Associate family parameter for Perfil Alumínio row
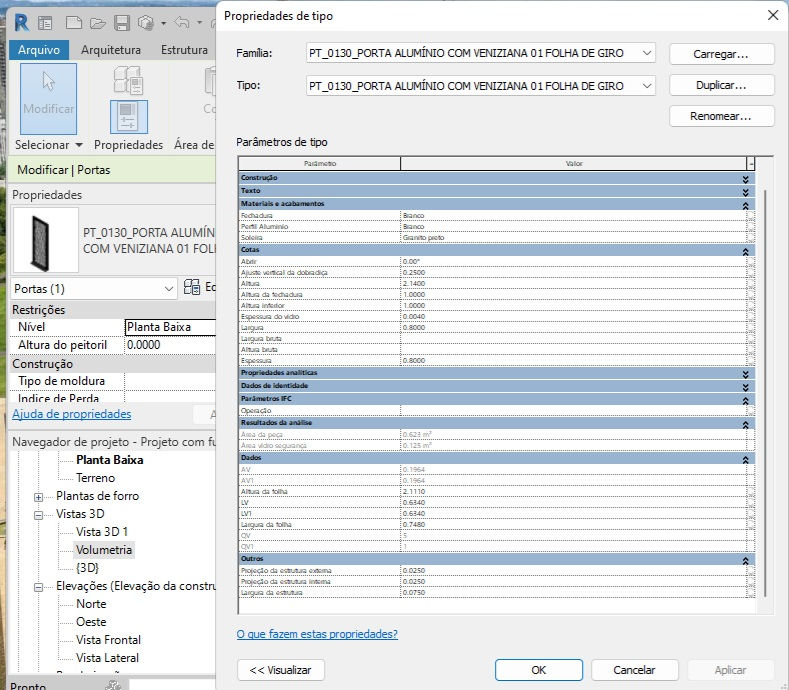 [x=751, y=226]
